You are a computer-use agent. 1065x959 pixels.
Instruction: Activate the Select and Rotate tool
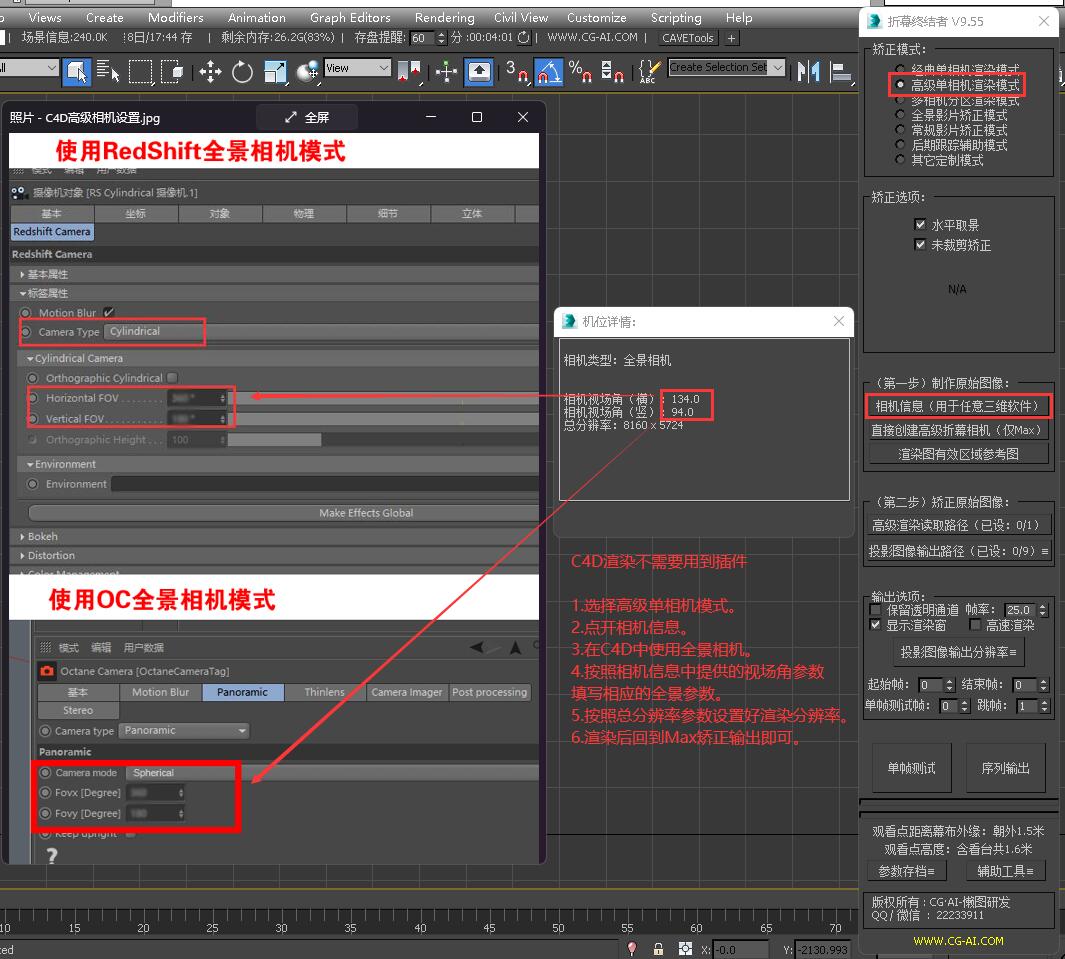(242, 71)
